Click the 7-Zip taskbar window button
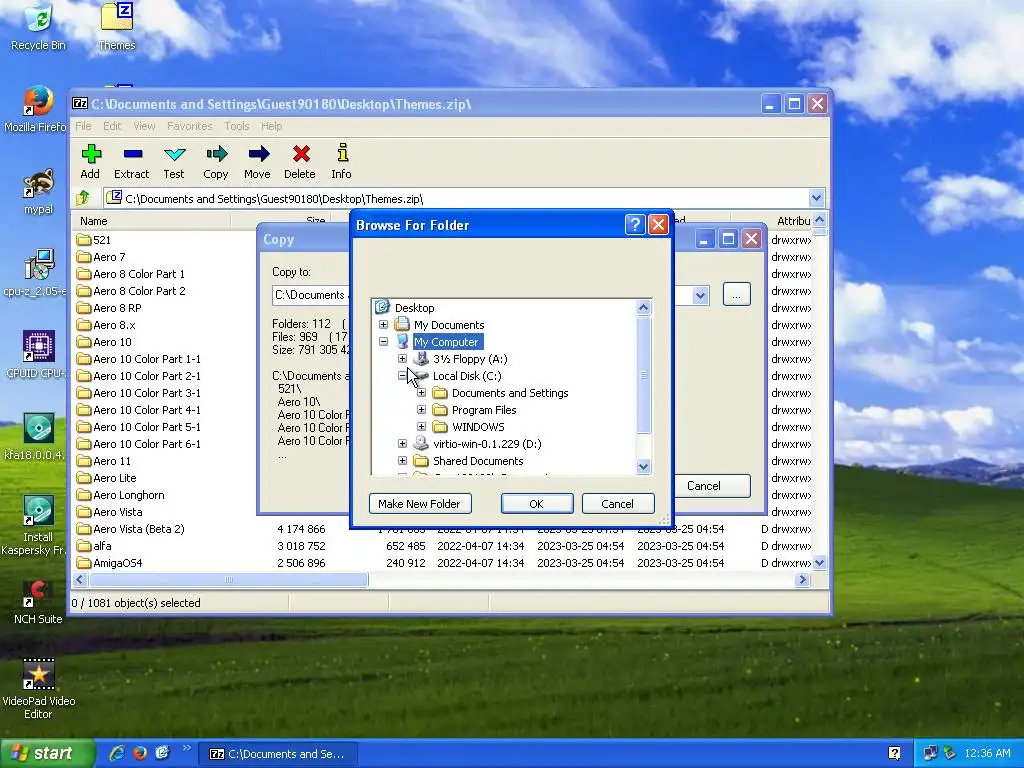 [x=277, y=754]
